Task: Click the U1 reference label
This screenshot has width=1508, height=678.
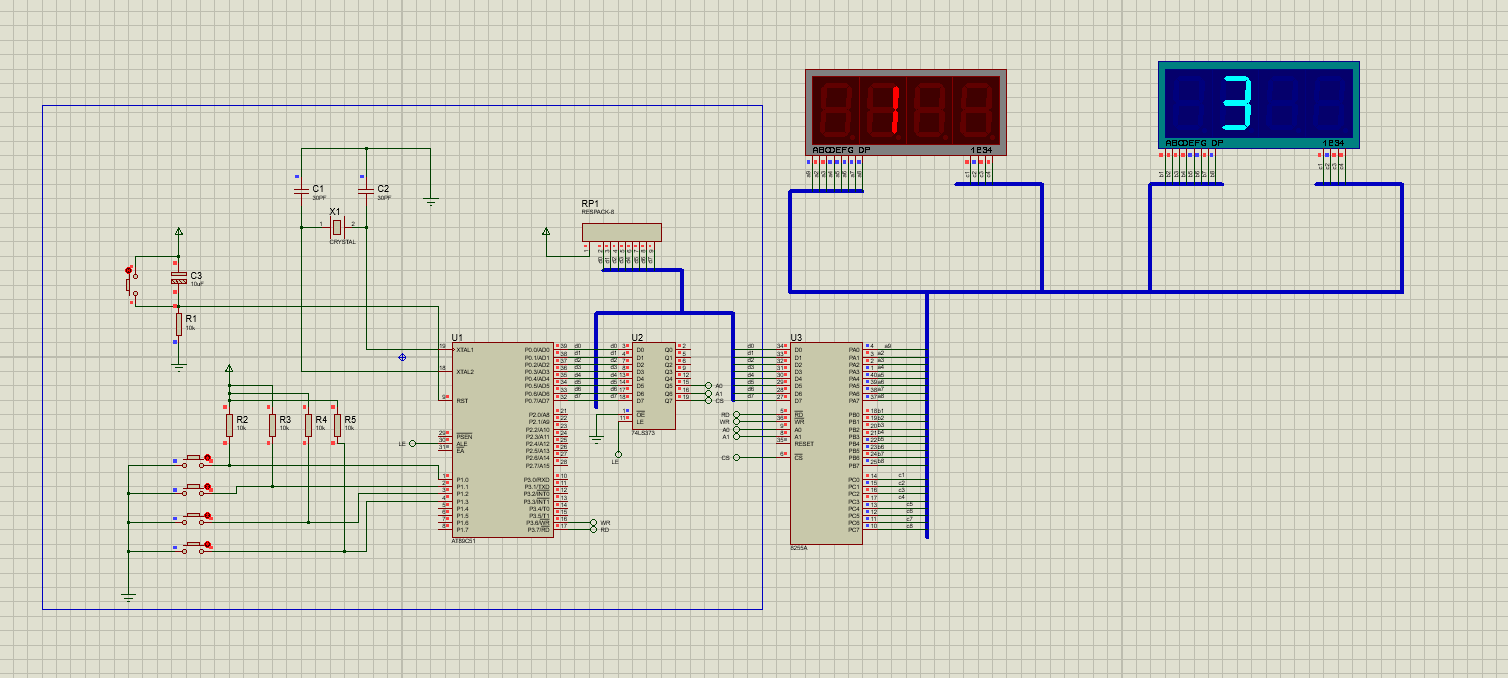Action: coord(458,337)
